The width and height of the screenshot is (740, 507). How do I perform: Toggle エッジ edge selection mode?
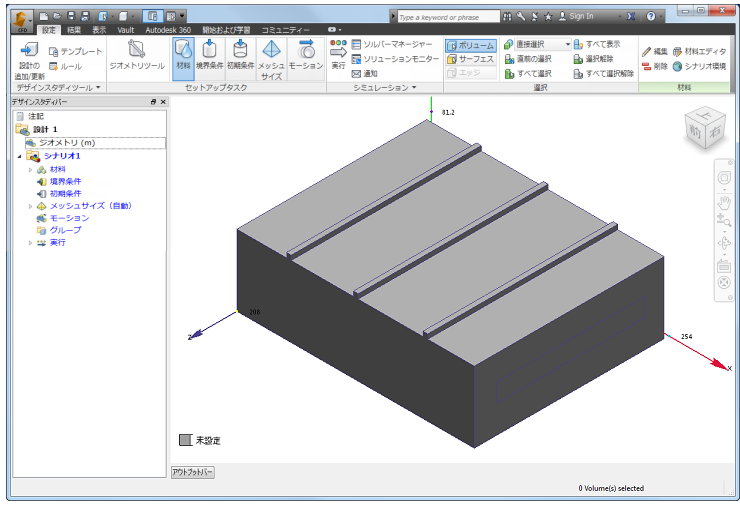471,72
